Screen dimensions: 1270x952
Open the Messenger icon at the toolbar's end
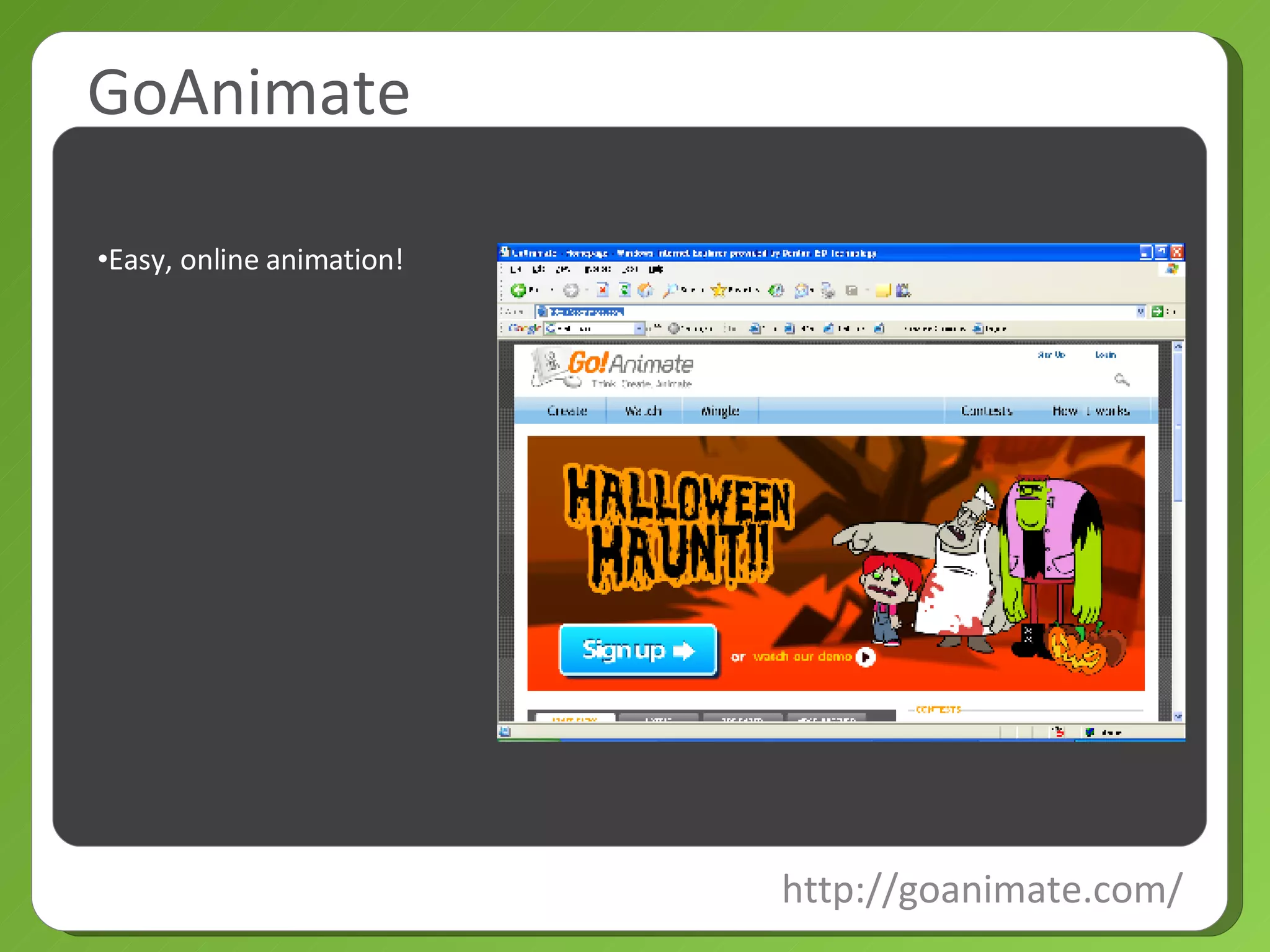pos(903,290)
